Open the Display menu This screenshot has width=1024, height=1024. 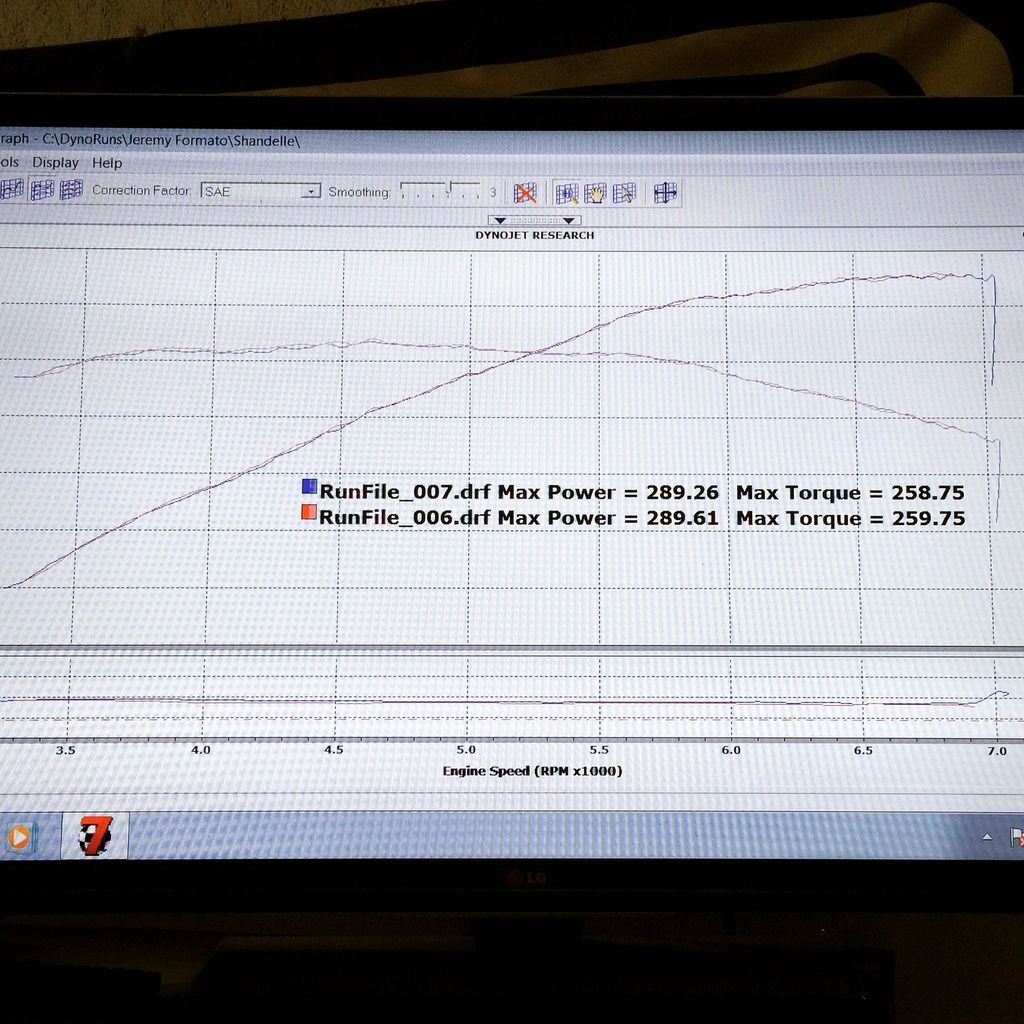point(56,162)
